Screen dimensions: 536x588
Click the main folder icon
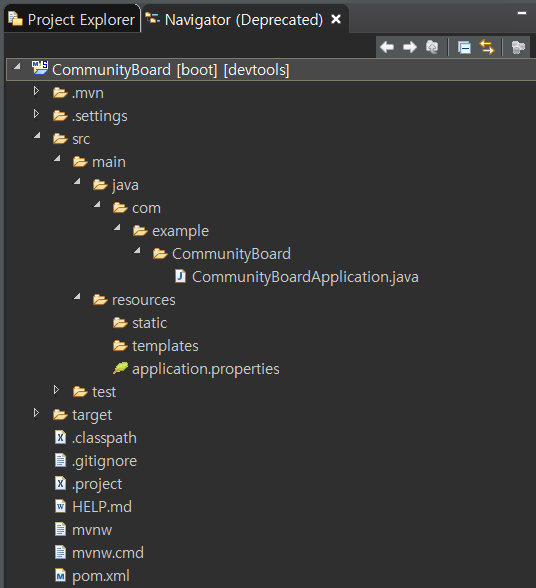point(80,162)
